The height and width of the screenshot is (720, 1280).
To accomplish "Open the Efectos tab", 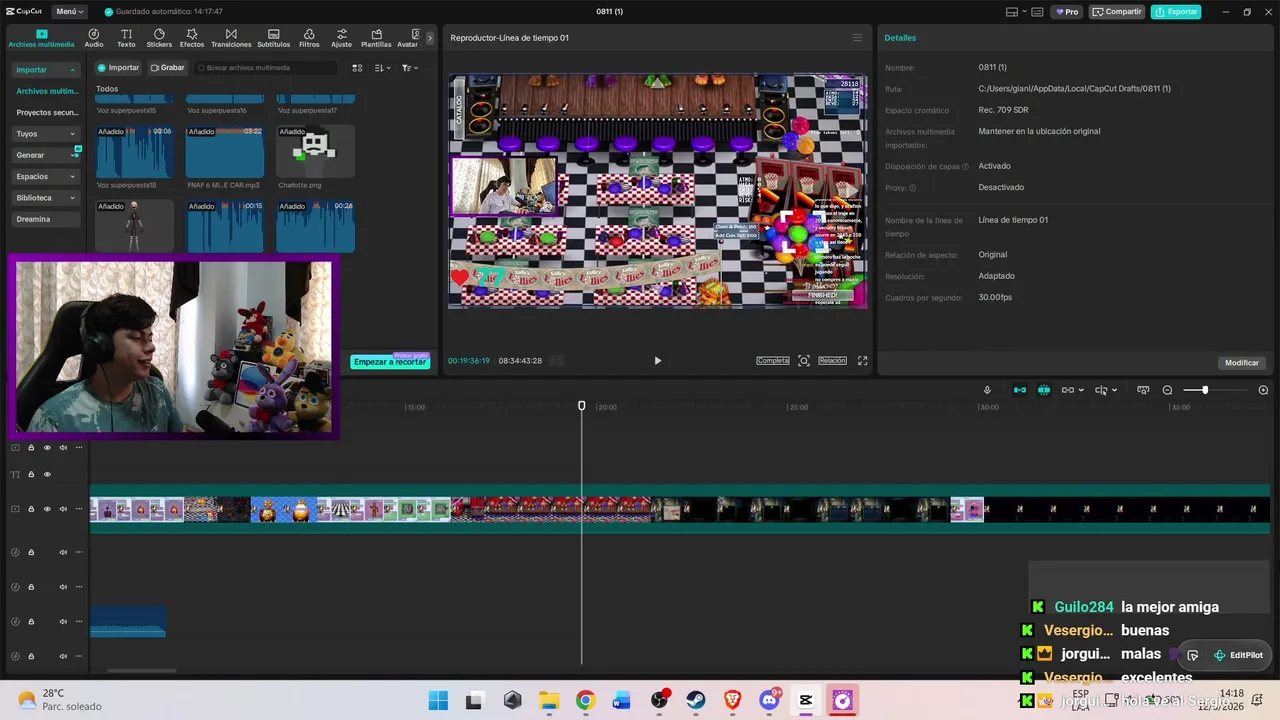I will click(191, 38).
